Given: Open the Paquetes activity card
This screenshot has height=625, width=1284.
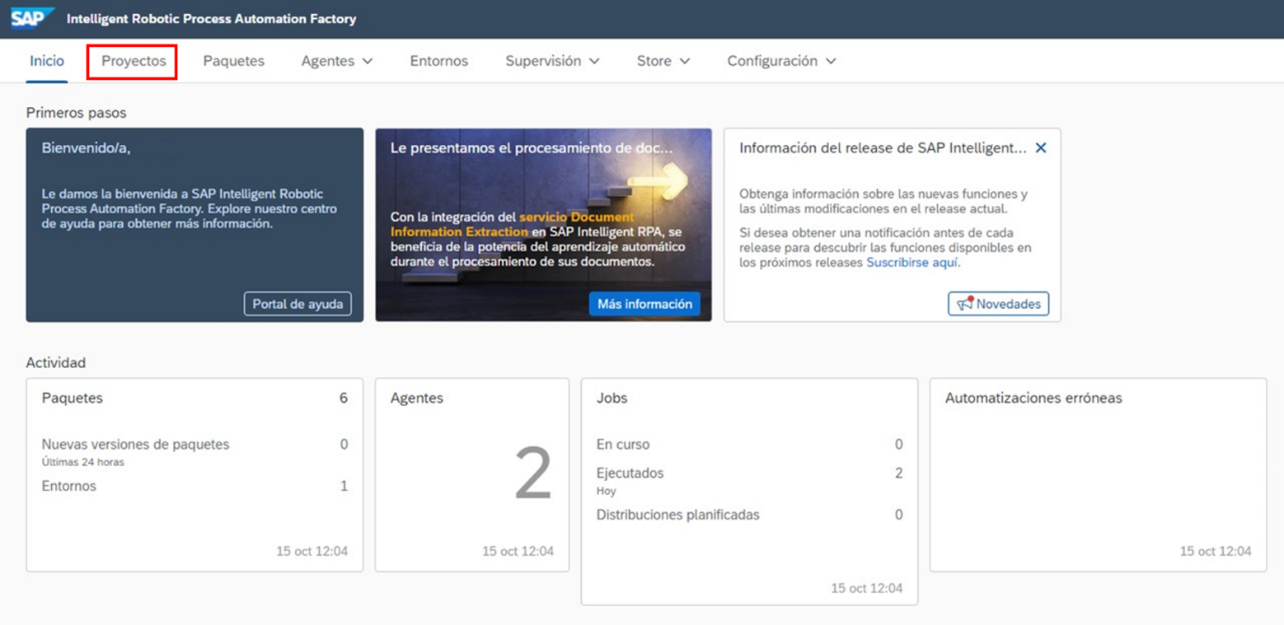Looking at the screenshot, I should tap(195, 475).
